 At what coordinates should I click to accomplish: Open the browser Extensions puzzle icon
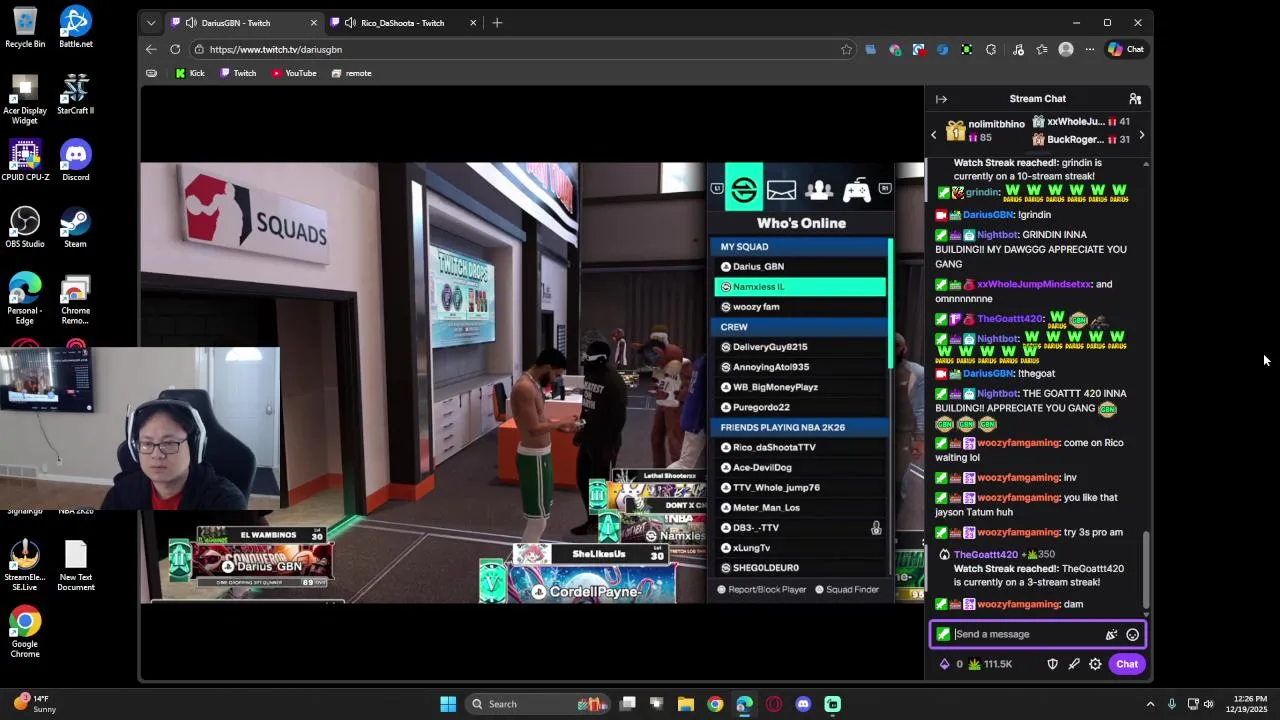[991, 49]
